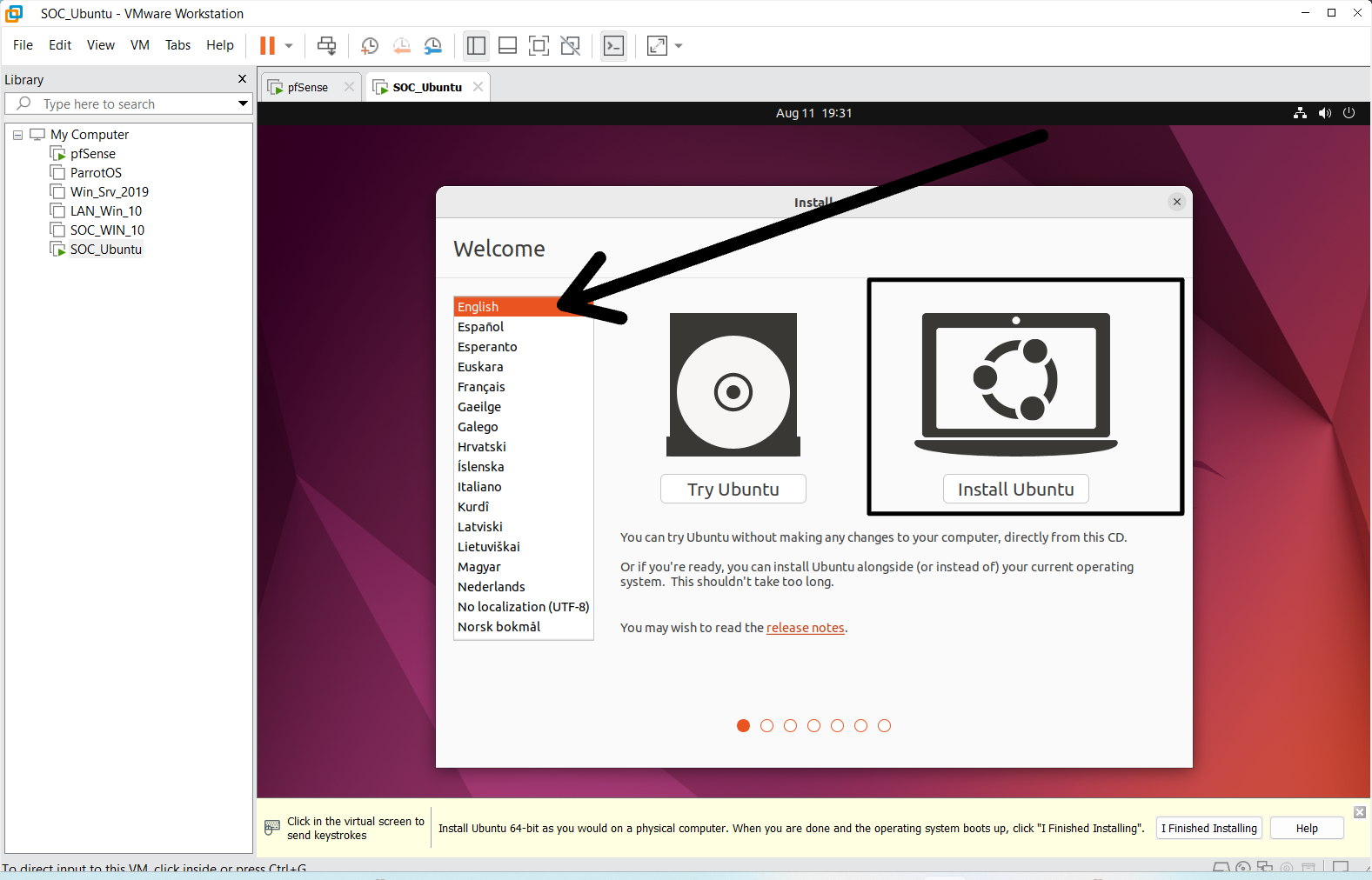The image size is (1372, 880).
Task: Click the network adapter status icon
Action: pyautogui.click(x=1265, y=868)
